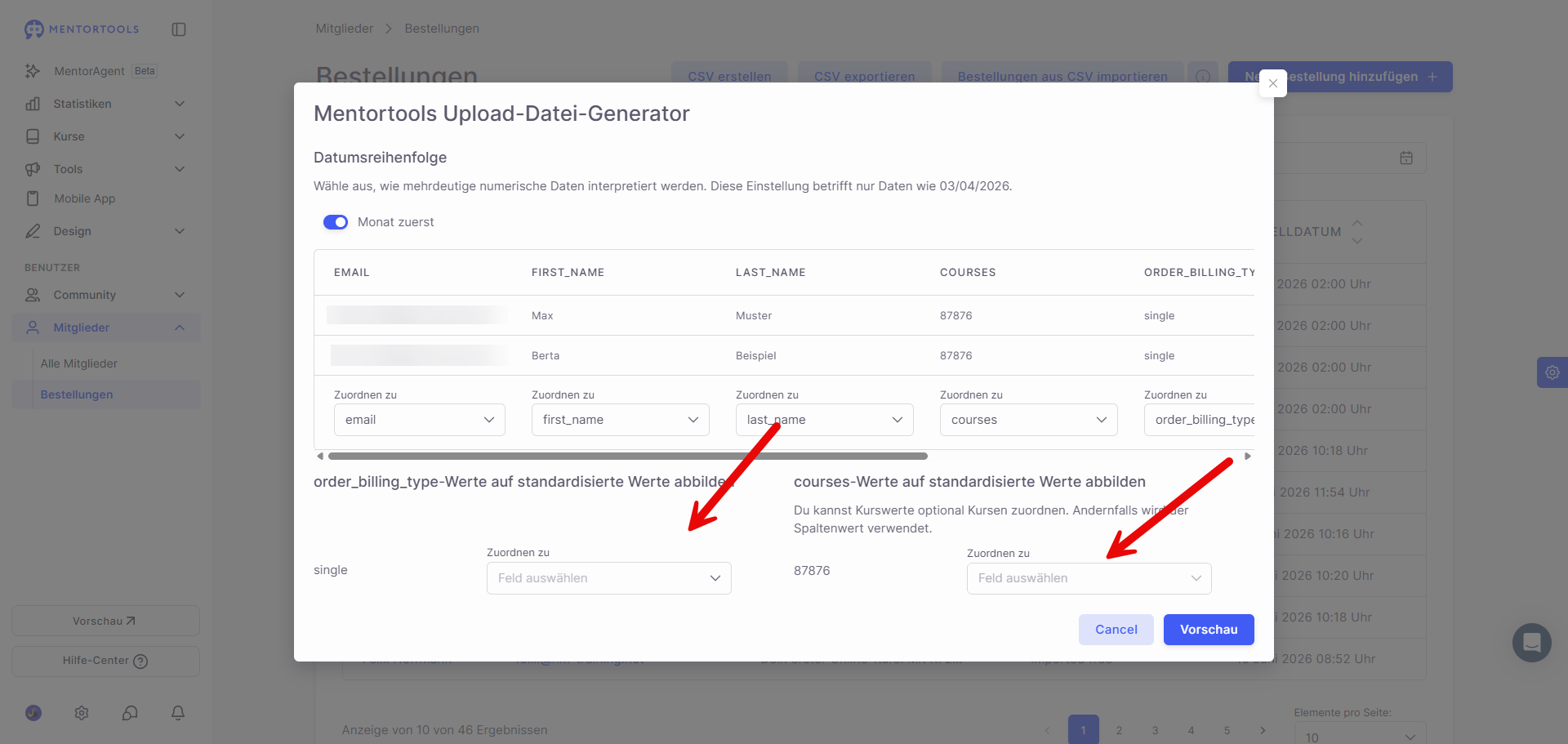Click the Design pencil icon
1568x744 pixels.
pyautogui.click(x=33, y=231)
